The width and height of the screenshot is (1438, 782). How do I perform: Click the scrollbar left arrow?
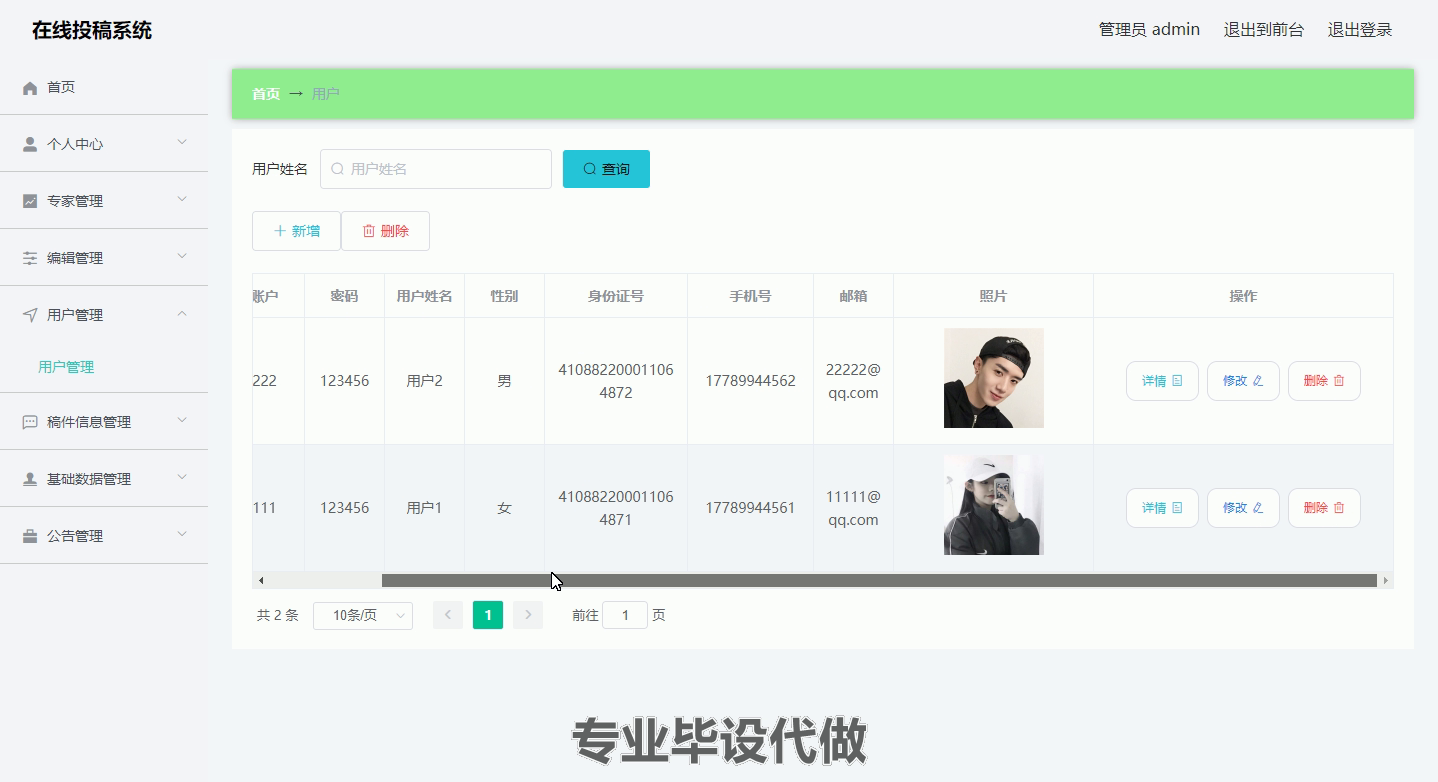261,580
